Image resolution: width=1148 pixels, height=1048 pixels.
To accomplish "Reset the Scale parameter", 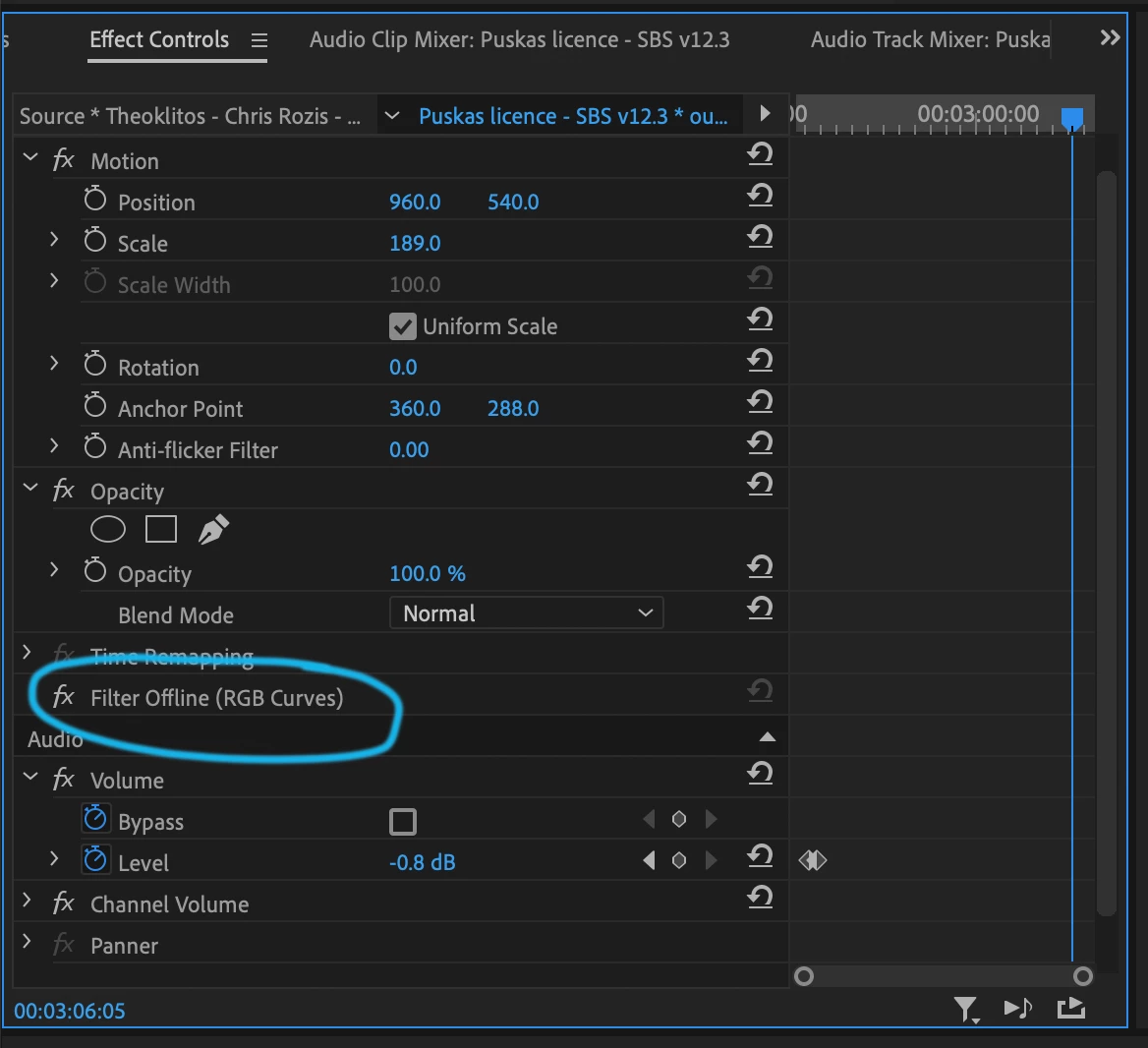I will click(760, 236).
